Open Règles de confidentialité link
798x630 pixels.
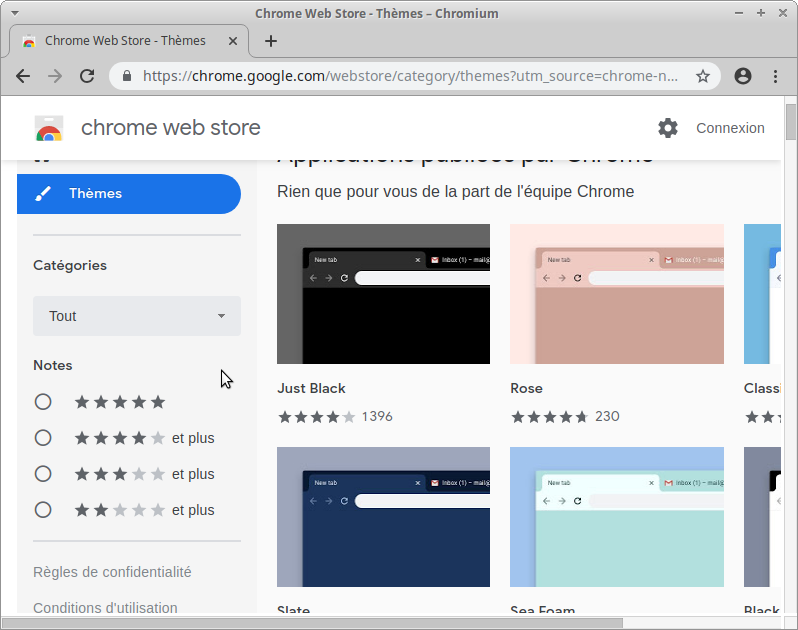(112, 572)
